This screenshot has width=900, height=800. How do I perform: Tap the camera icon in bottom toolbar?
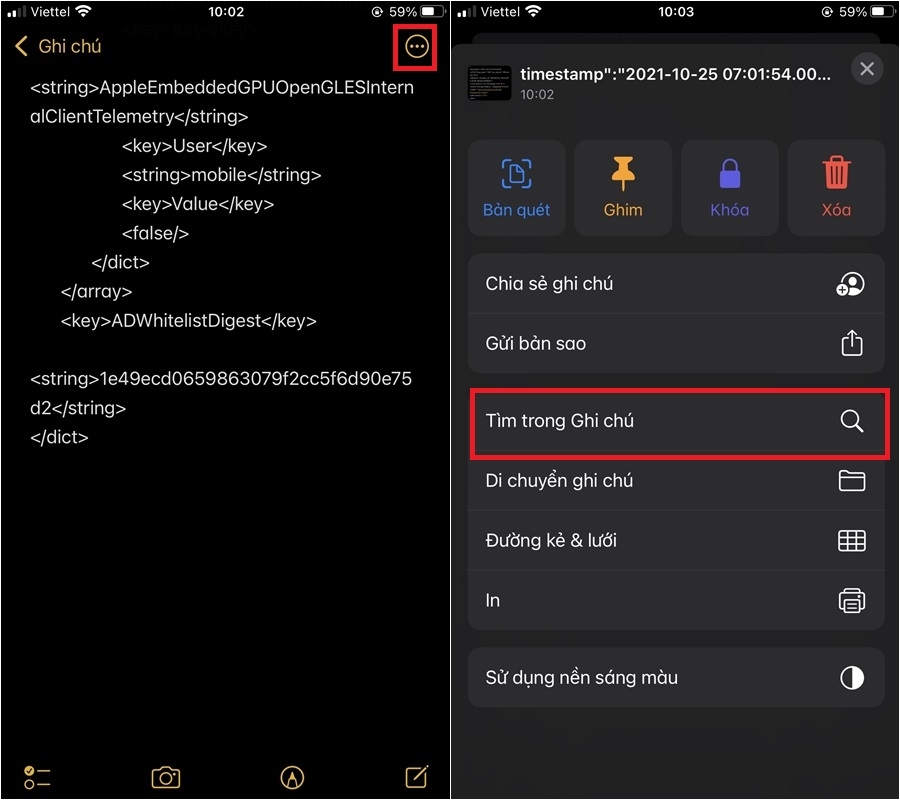(x=166, y=778)
